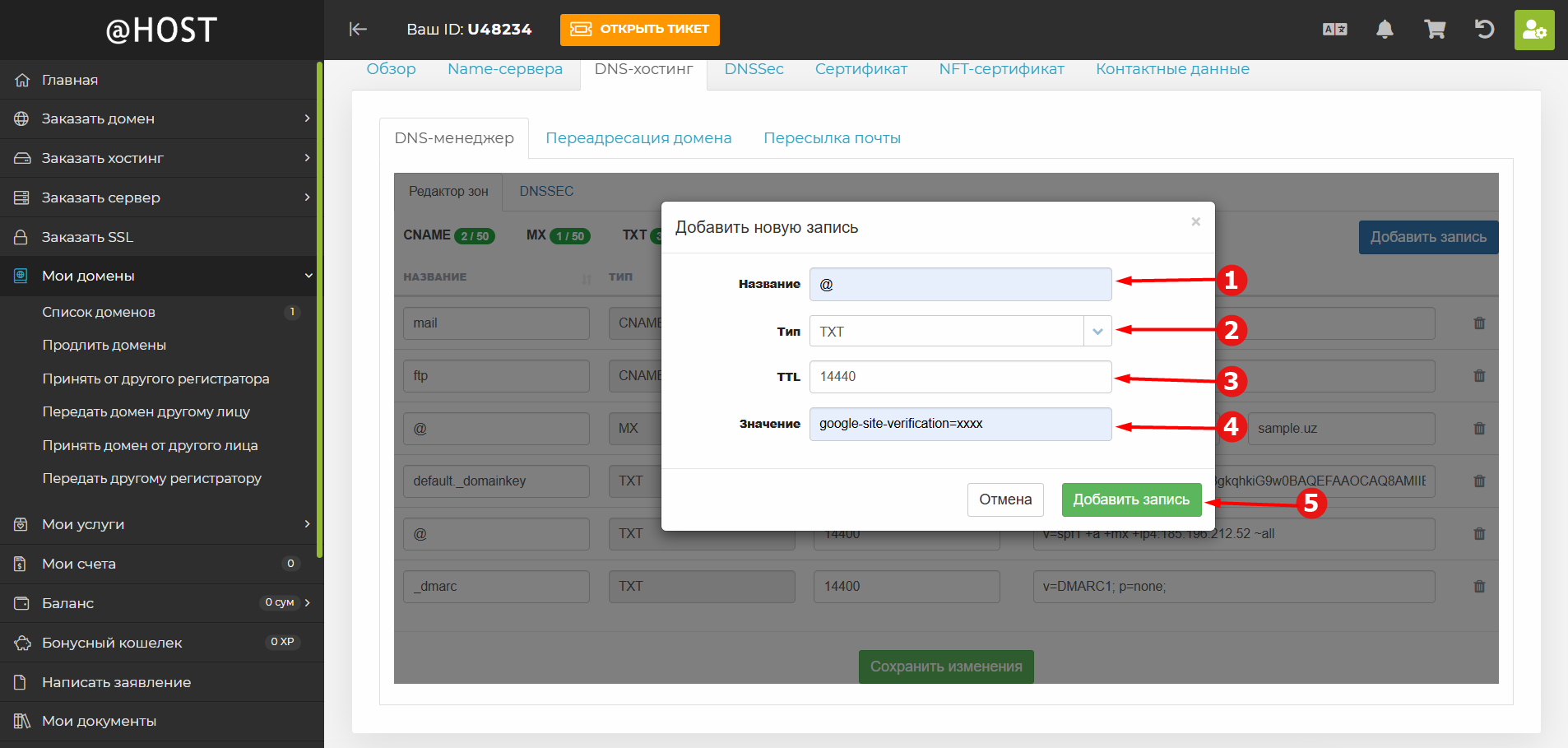Open the notifications bell
1568x748 pixels.
1385,30
